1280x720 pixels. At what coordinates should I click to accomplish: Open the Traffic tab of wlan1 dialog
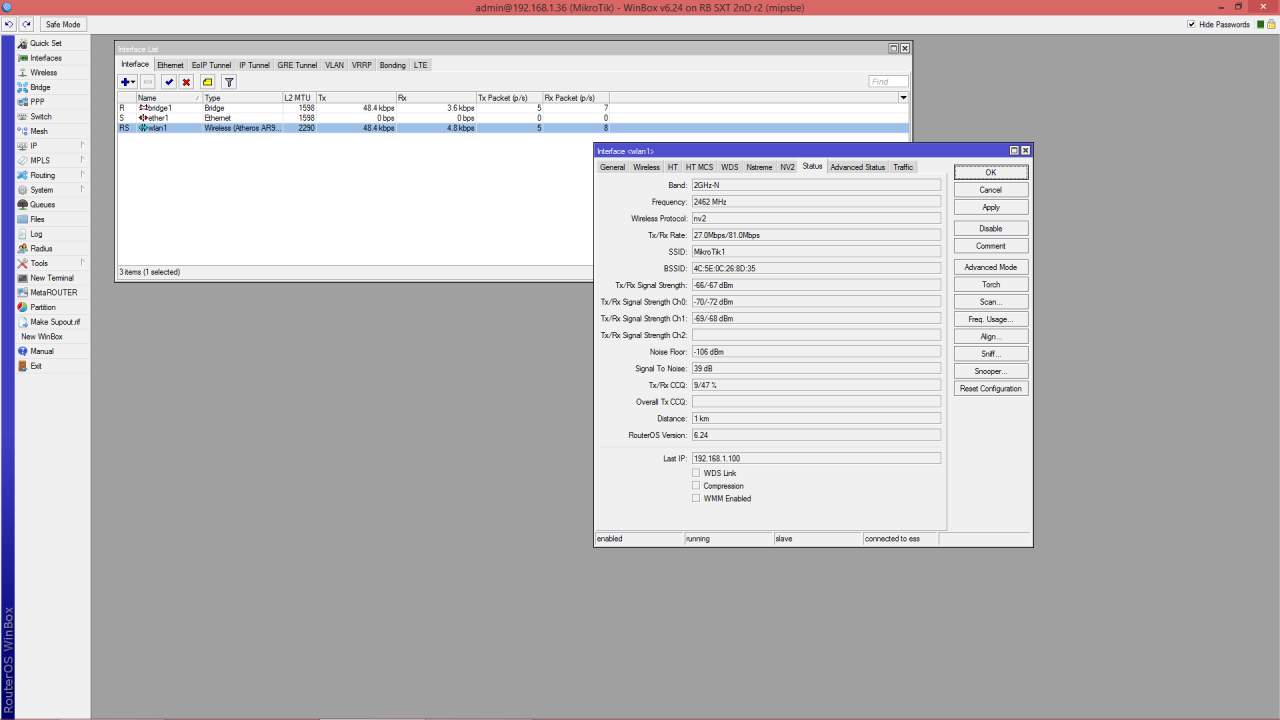click(903, 167)
